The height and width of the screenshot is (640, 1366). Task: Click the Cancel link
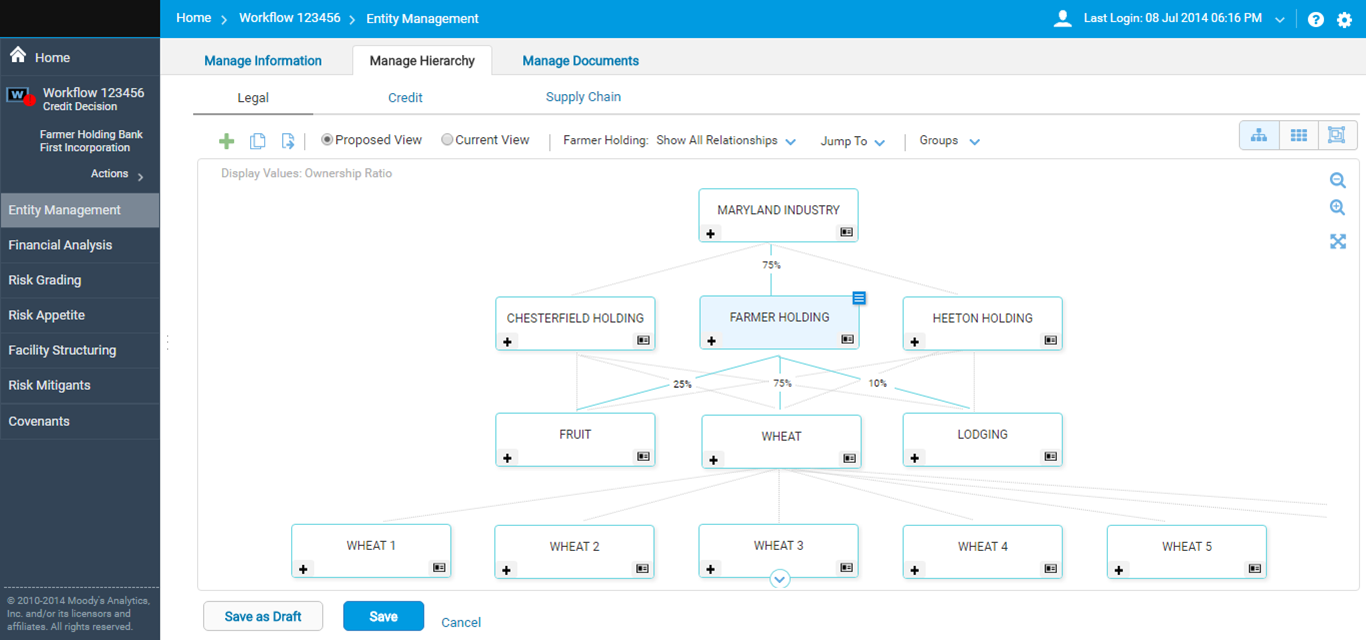[461, 622]
